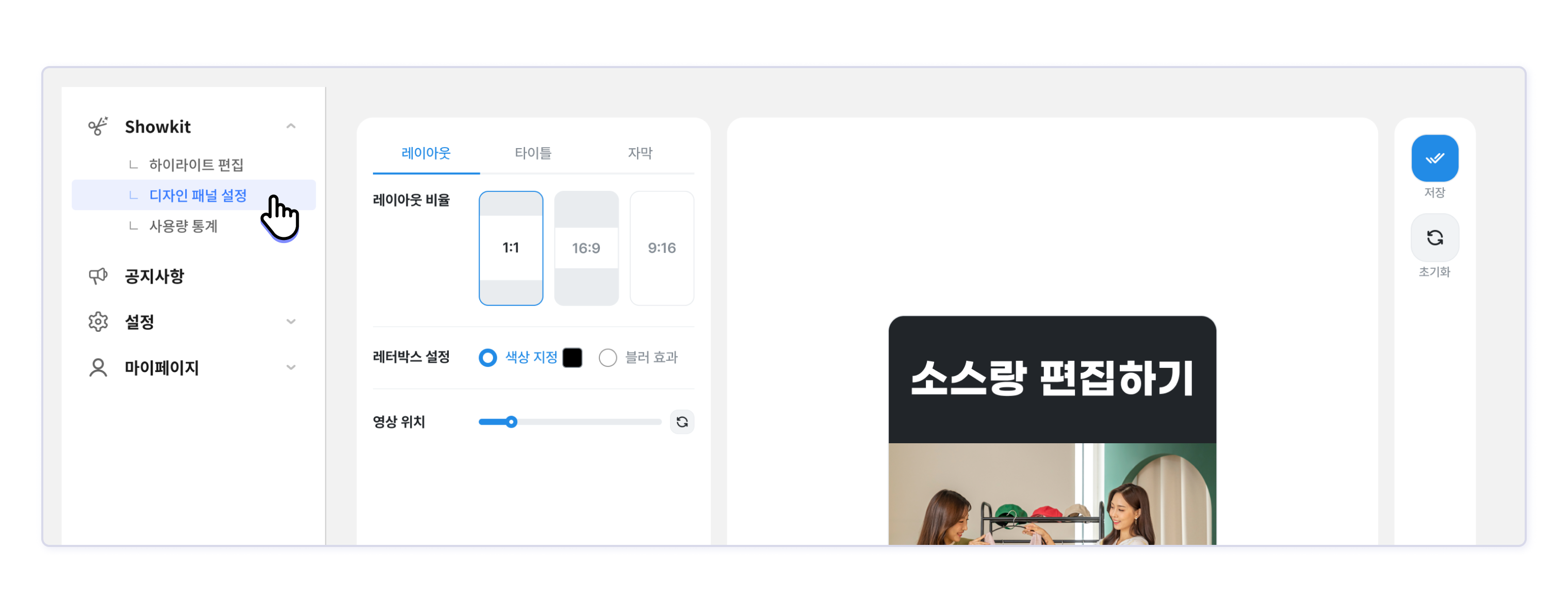Expand the 설정 menu chevron
The height and width of the screenshot is (613, 1568).
click(x=291, y=321)
